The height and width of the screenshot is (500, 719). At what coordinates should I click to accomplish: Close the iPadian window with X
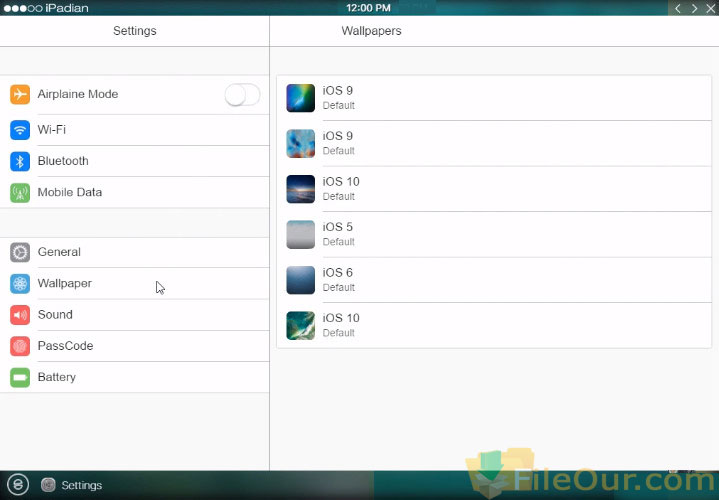(x=711, y=8)
